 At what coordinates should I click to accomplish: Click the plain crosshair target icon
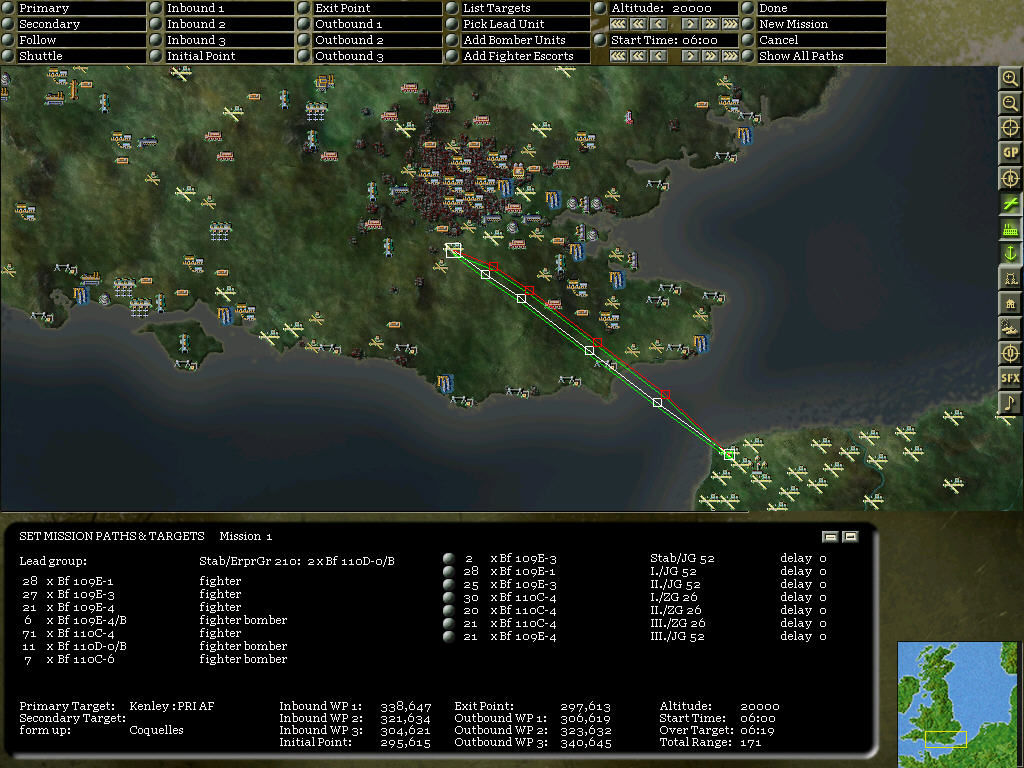point(1010,129)
